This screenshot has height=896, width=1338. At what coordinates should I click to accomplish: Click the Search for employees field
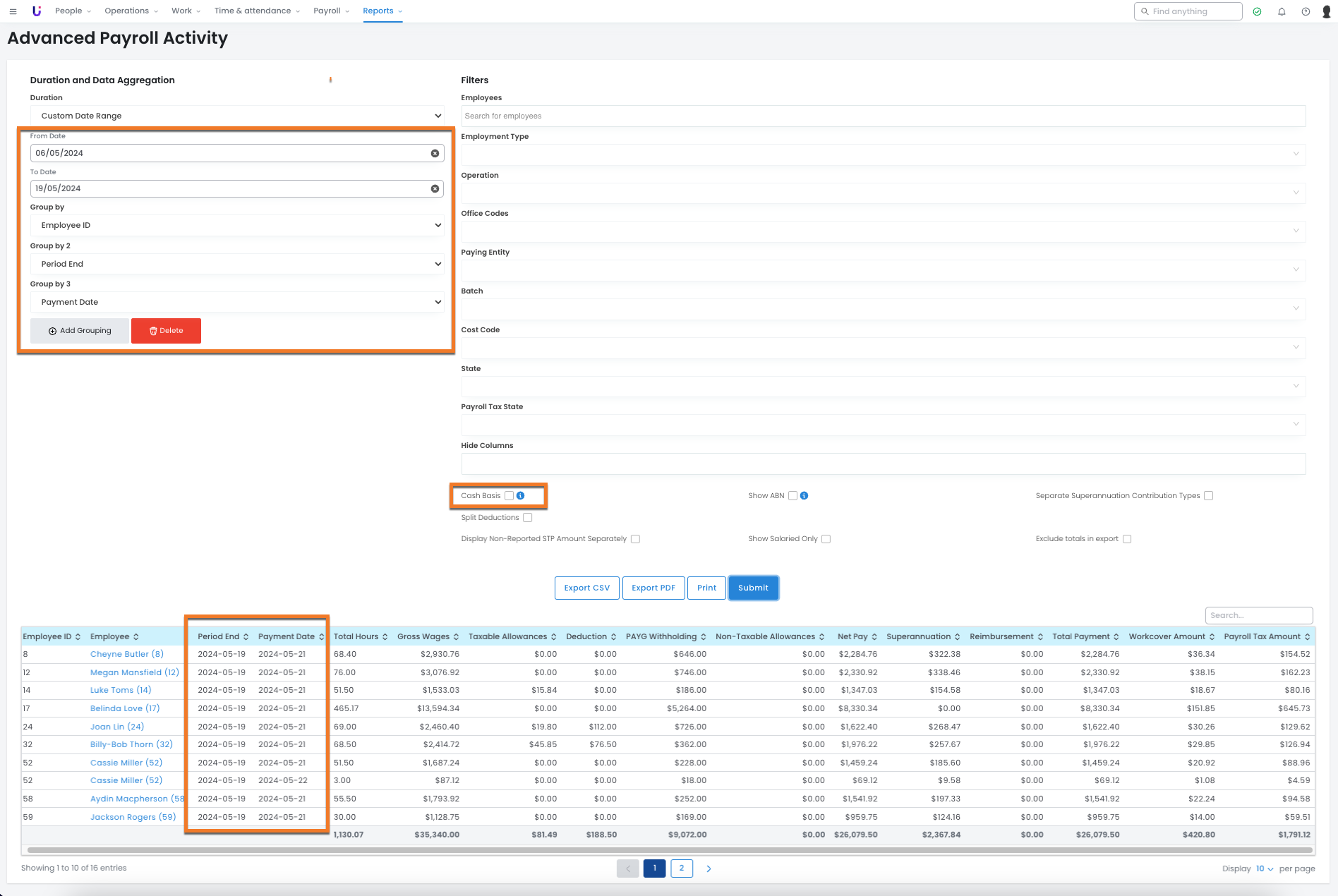[882, 116]
